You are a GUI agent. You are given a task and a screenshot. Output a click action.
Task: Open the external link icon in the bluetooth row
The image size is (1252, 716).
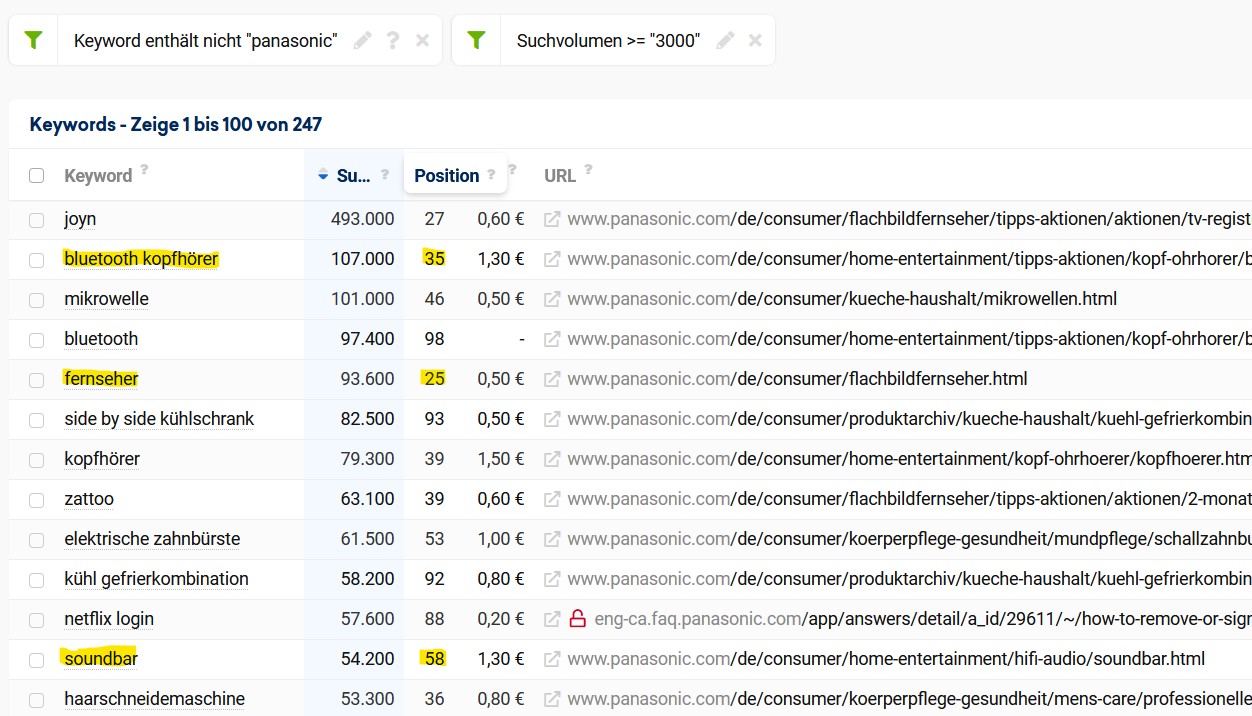tap(552, 339)
